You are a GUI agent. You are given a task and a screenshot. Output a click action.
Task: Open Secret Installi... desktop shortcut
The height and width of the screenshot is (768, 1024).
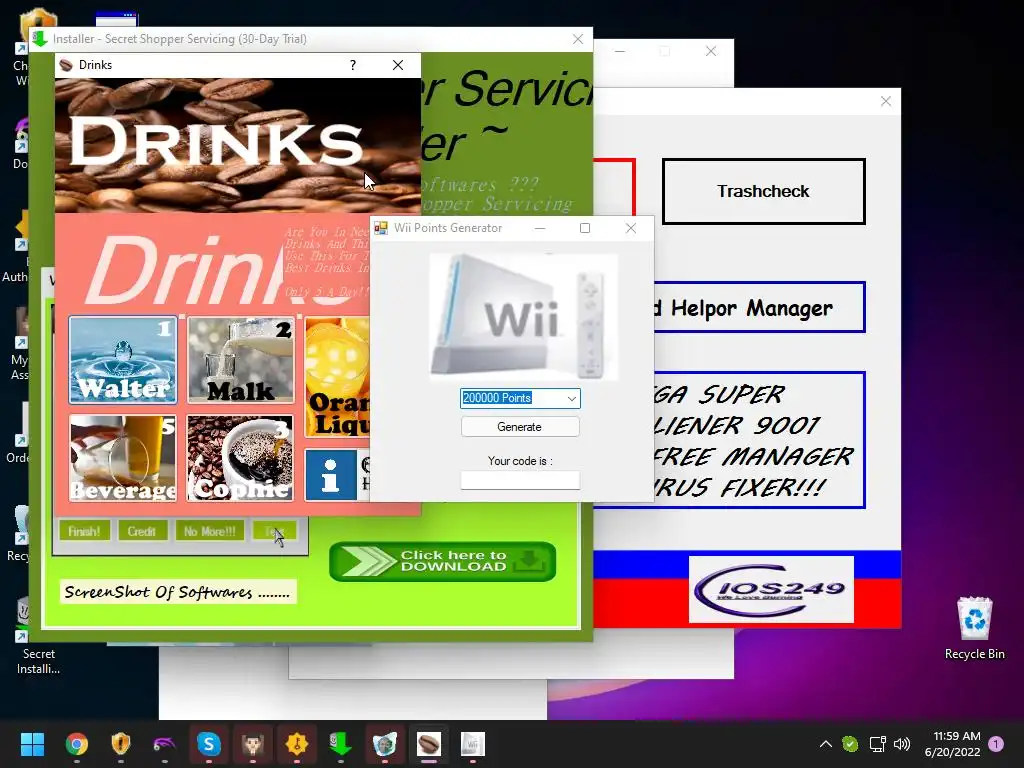point(38,637)
